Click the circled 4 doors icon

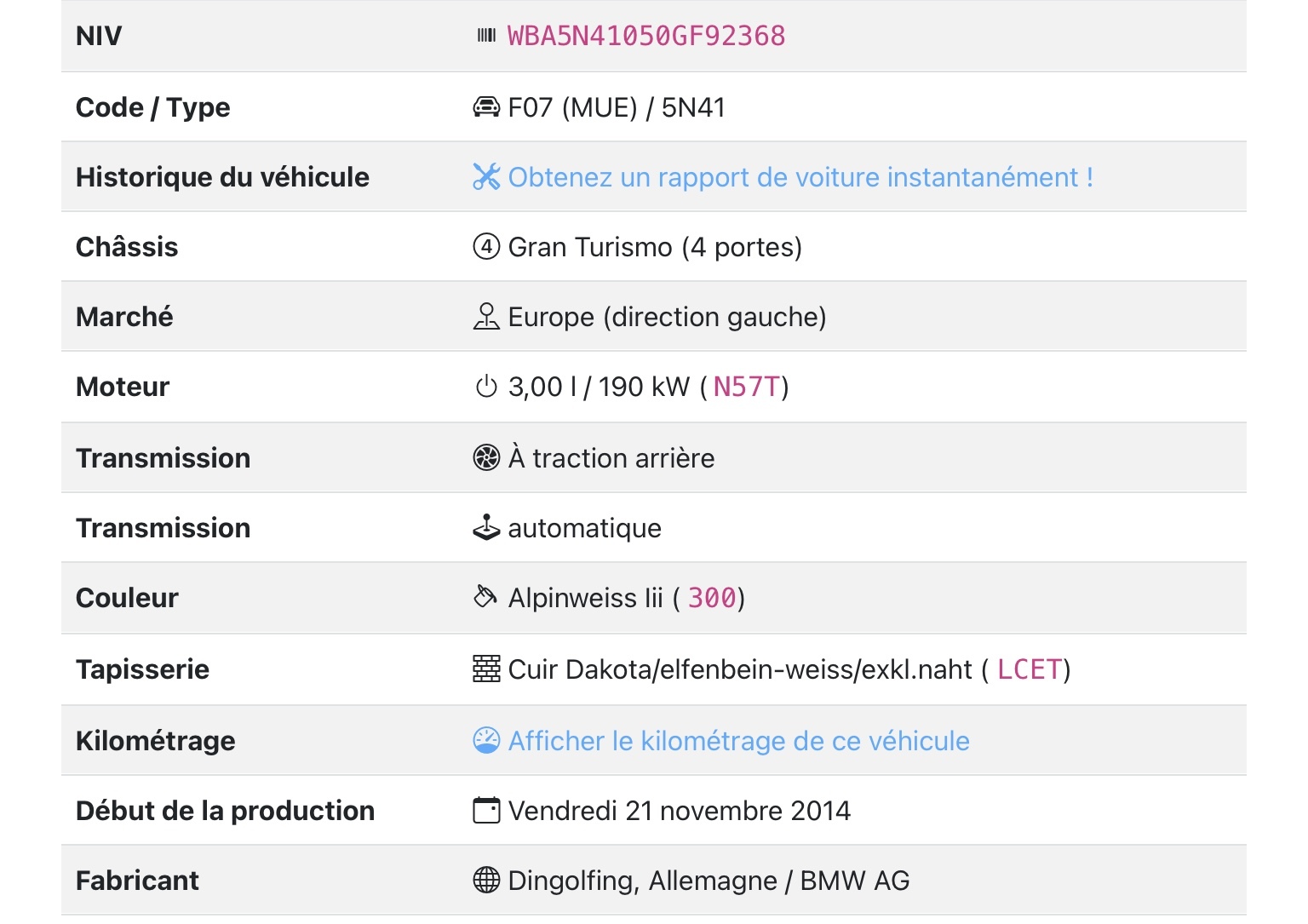(x=486, y=247)
